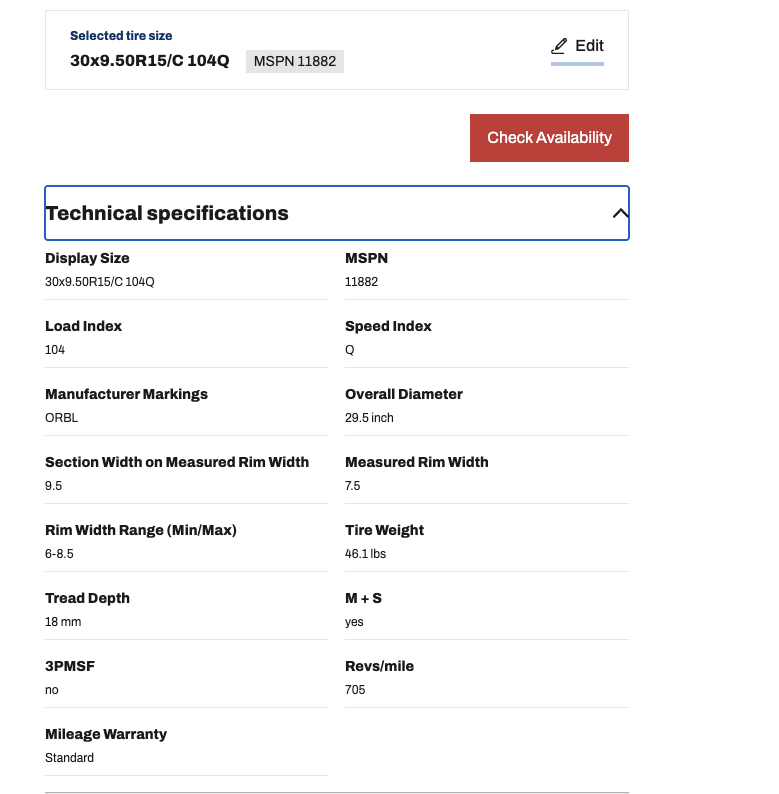Click the Overall Diameter value 29.5 inch
This screenshot has width=779, height=794.
click(369, 418)
